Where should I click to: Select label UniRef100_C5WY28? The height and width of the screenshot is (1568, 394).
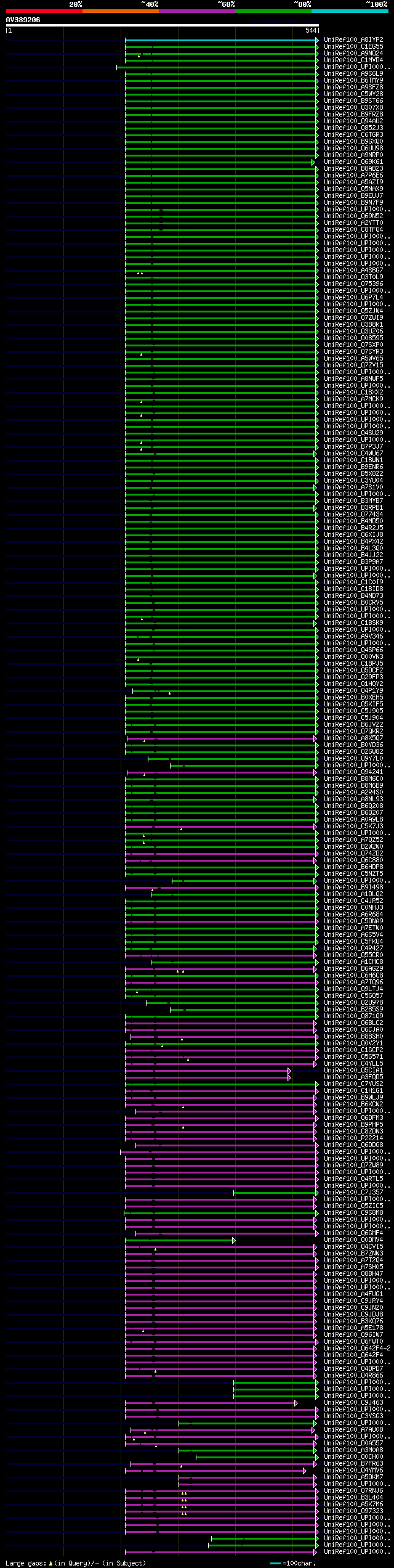(353, 94)
